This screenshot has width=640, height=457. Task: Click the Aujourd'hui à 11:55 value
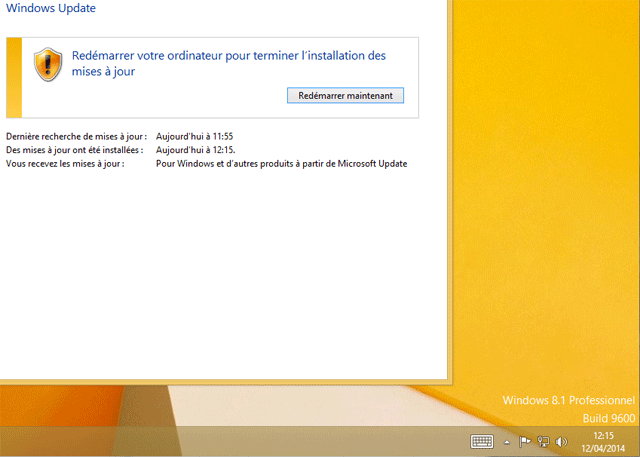(x=195, y=135)
